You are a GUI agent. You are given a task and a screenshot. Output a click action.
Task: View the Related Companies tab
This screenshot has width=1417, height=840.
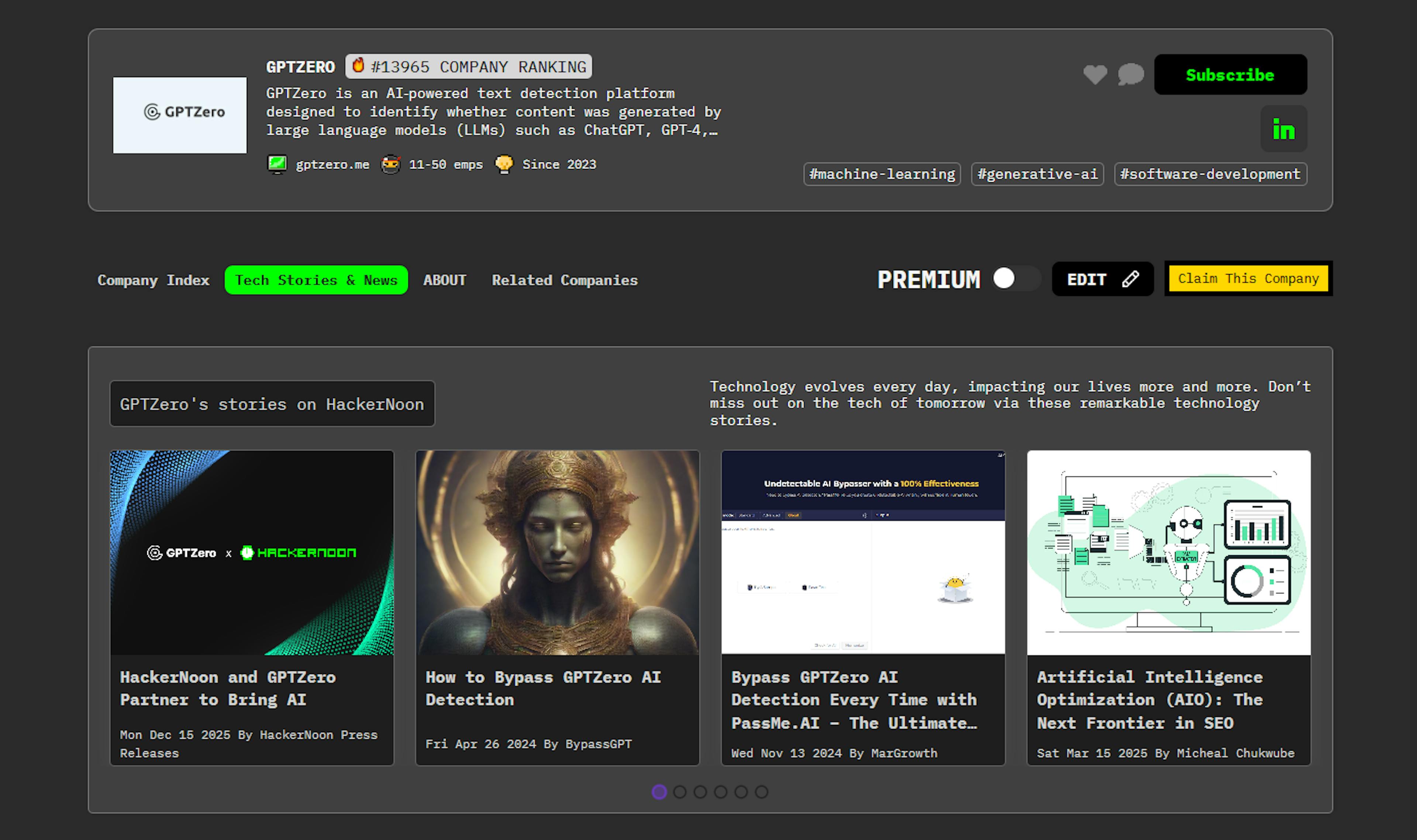[565, 280]
